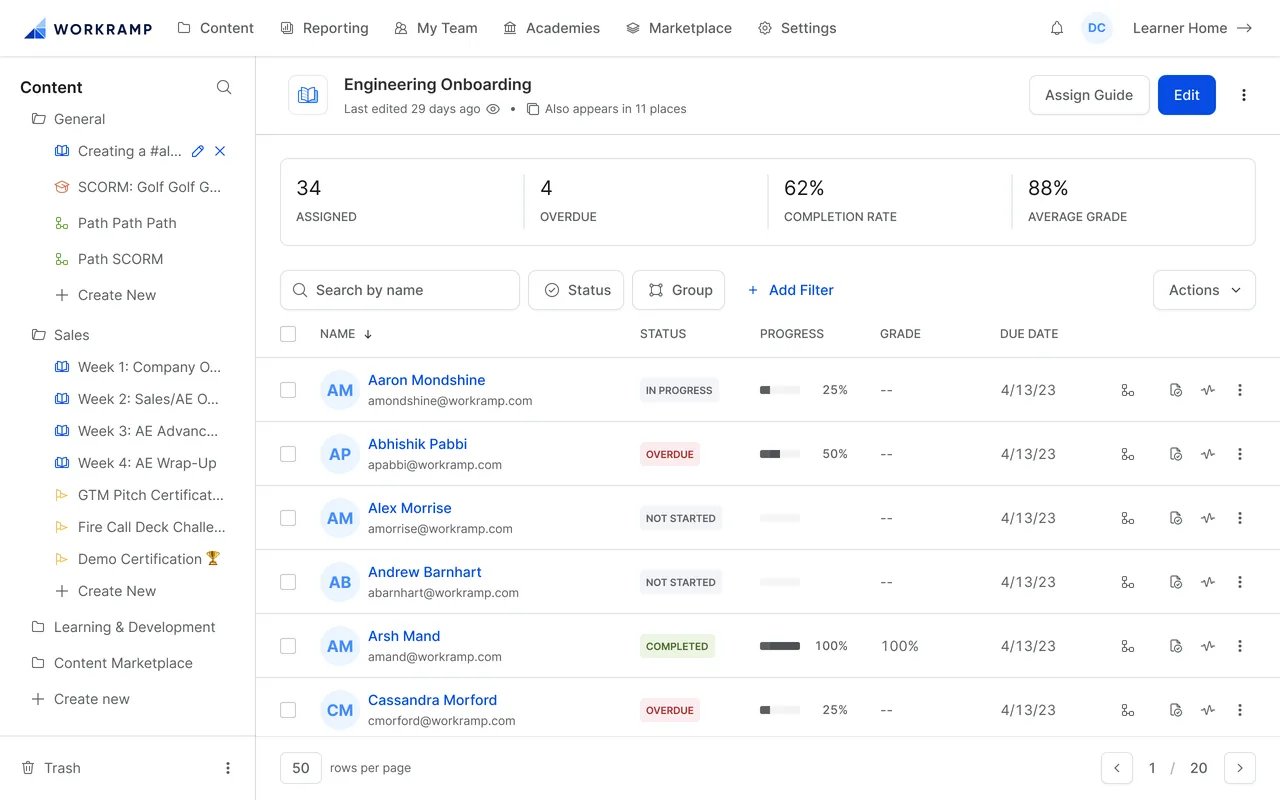The height and width of the screenshot is (800, 1280).
Task: Toggle the eye icon beside Last edited
Action: [x=493, y=109]
